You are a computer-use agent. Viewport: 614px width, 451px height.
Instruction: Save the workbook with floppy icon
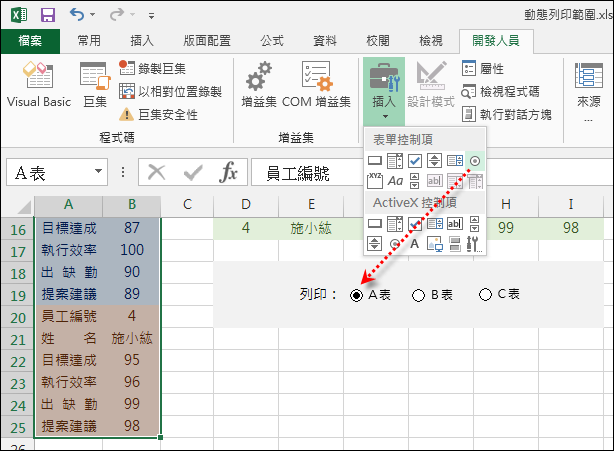point(48,15)
